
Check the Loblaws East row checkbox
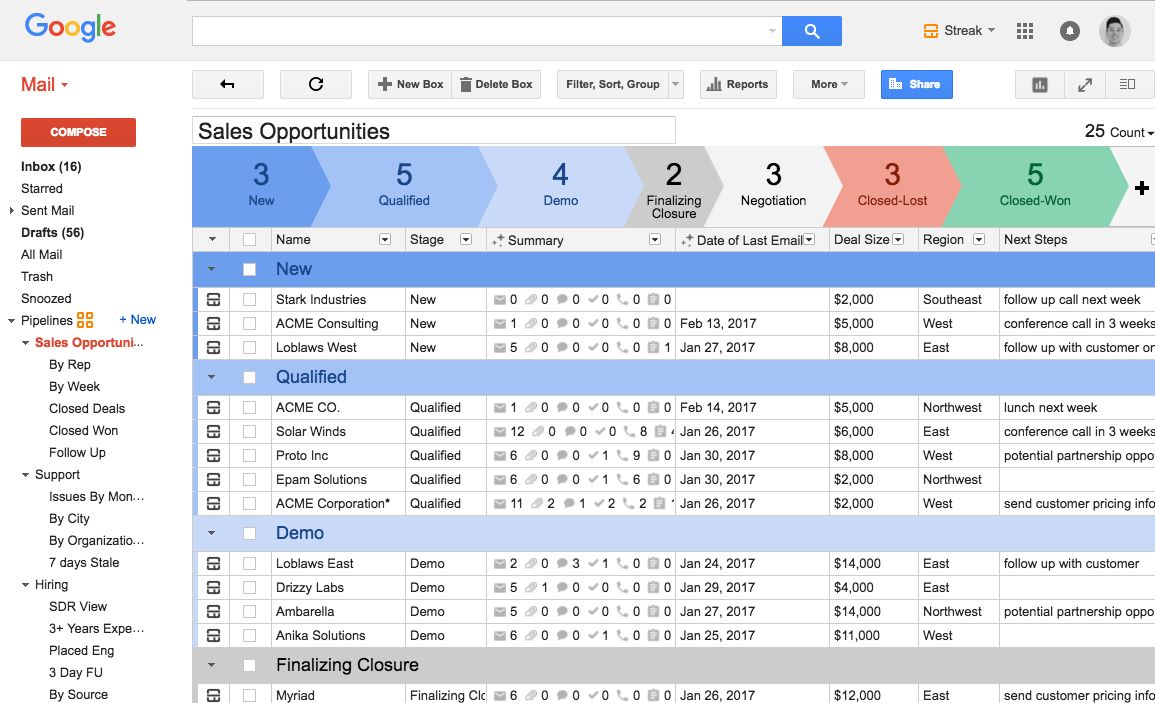click(x=250, y=563)
